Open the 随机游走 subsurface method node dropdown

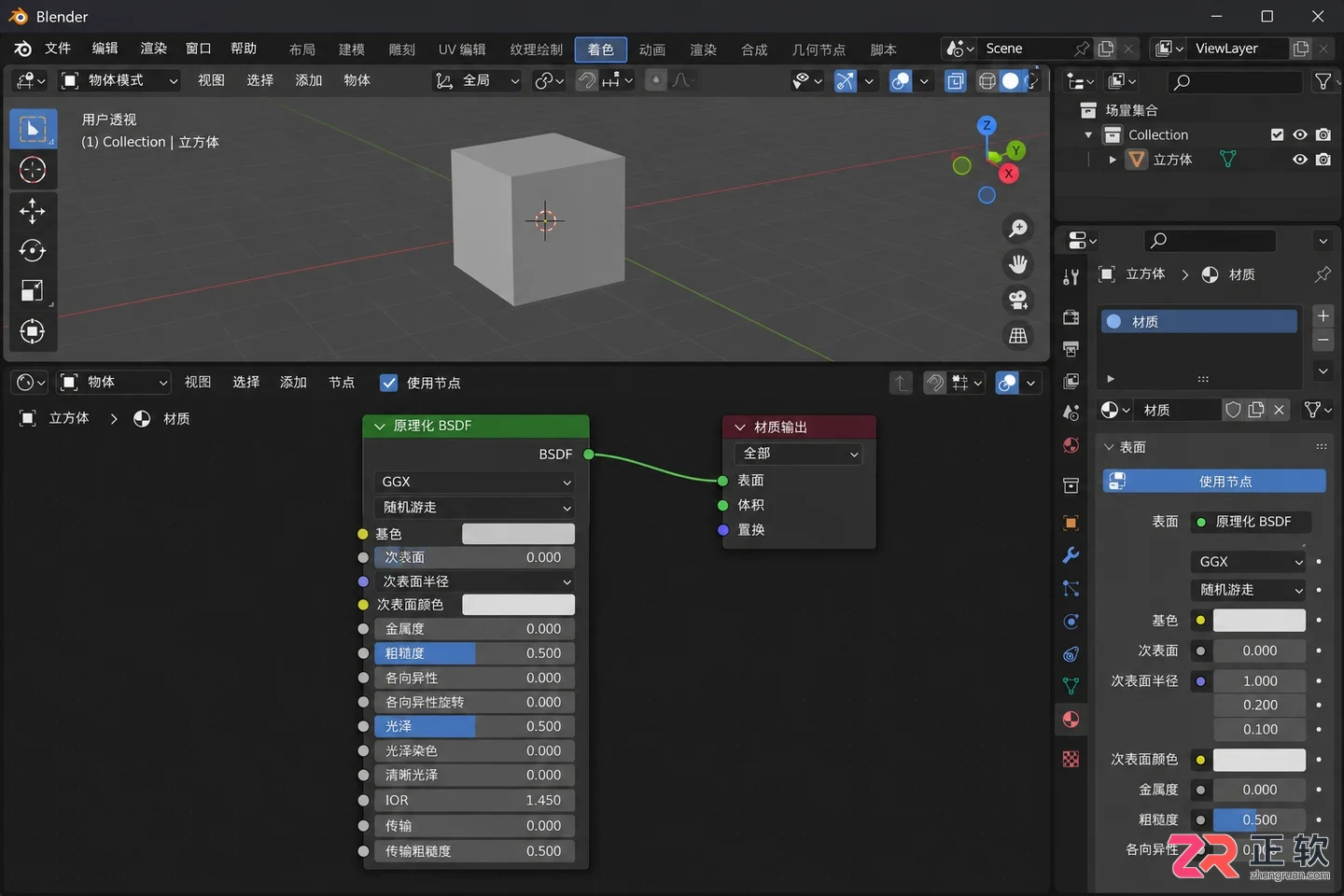[x=474, y=508]
